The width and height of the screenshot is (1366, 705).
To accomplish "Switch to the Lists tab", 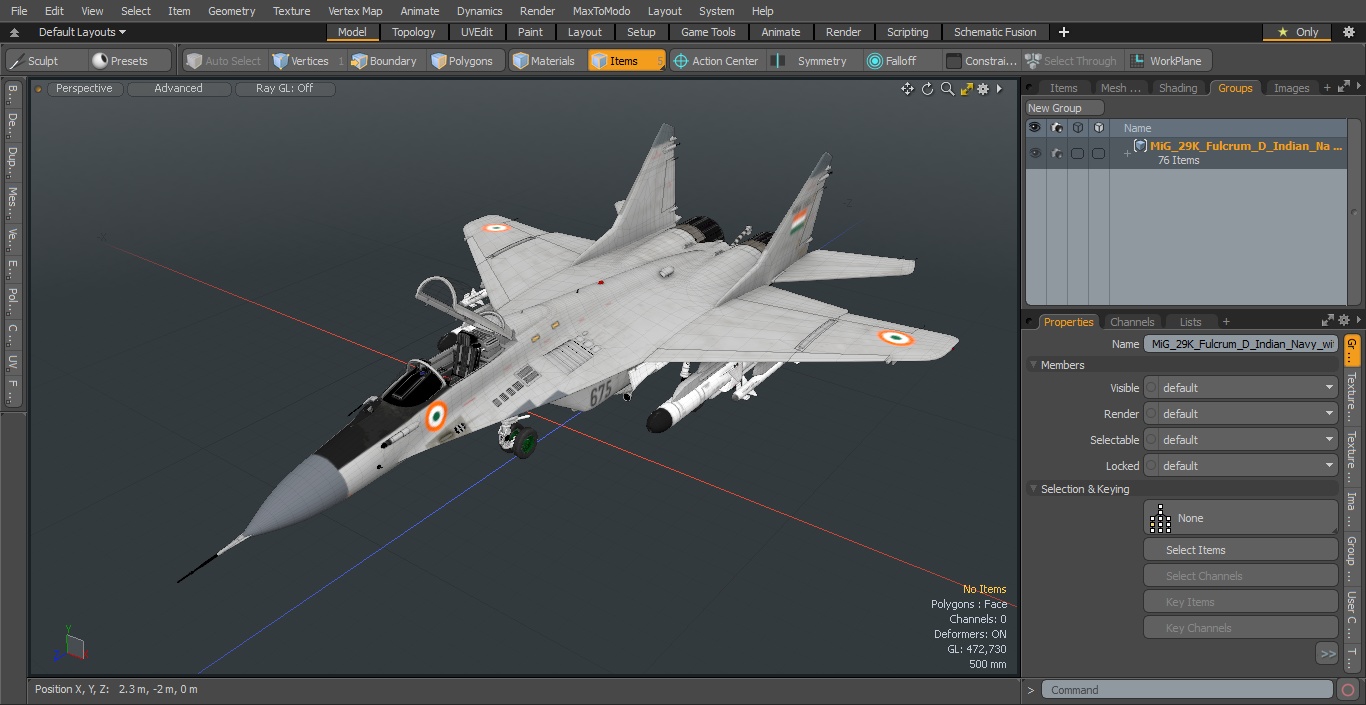I will point(1190,322).
